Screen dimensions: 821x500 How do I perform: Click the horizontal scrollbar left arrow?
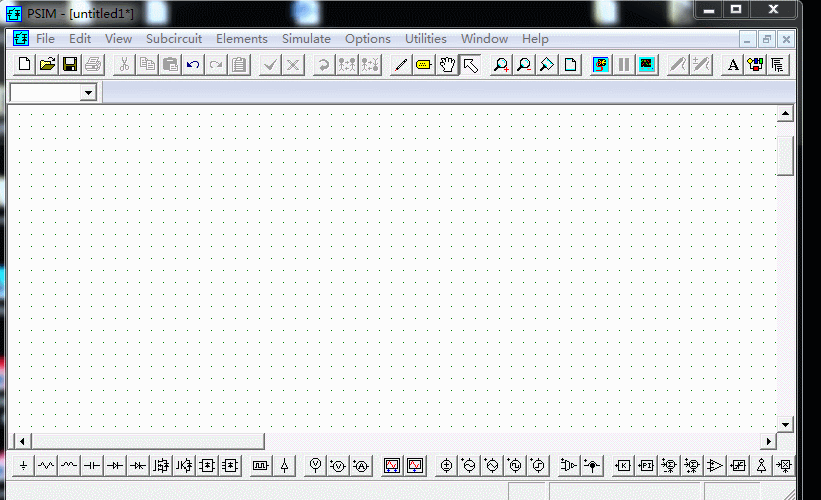pos(22,441)
